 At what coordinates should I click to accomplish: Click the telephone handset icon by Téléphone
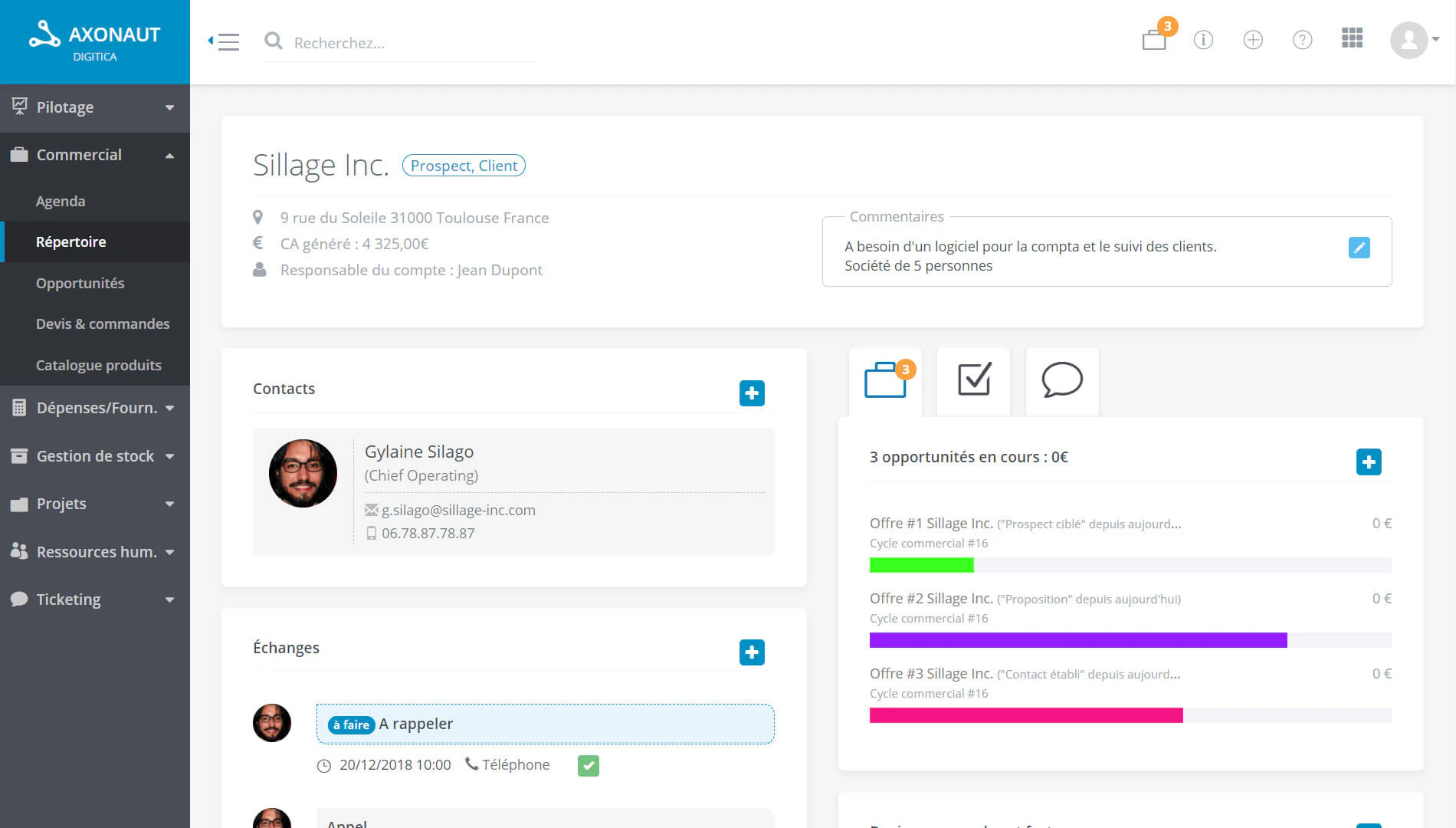coord(472,764)
